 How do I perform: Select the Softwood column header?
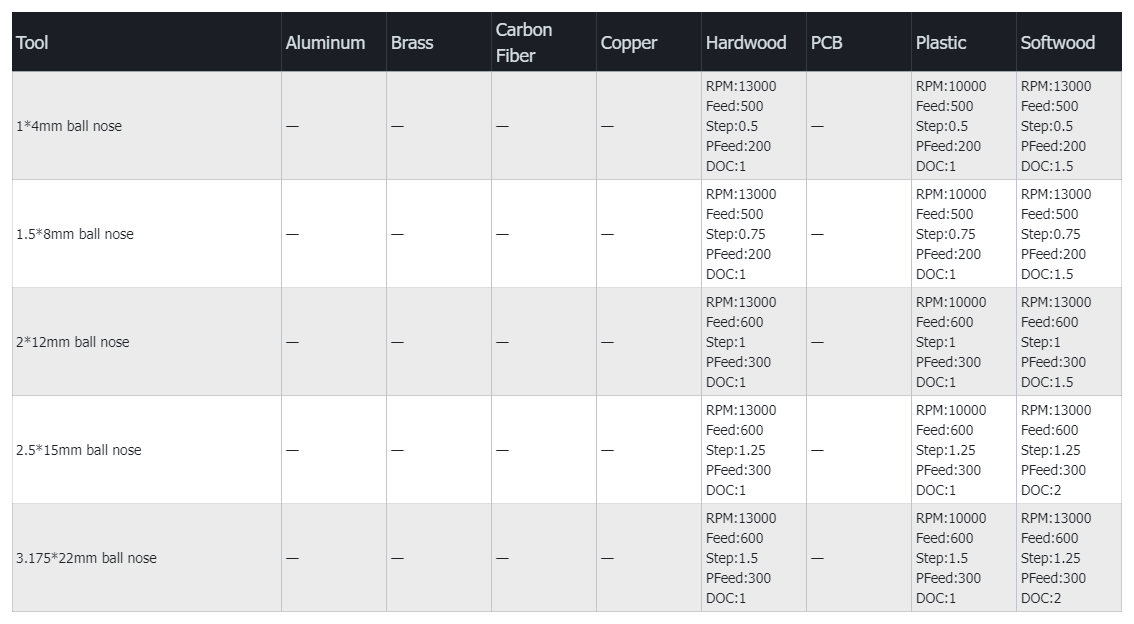(1057, 43)
